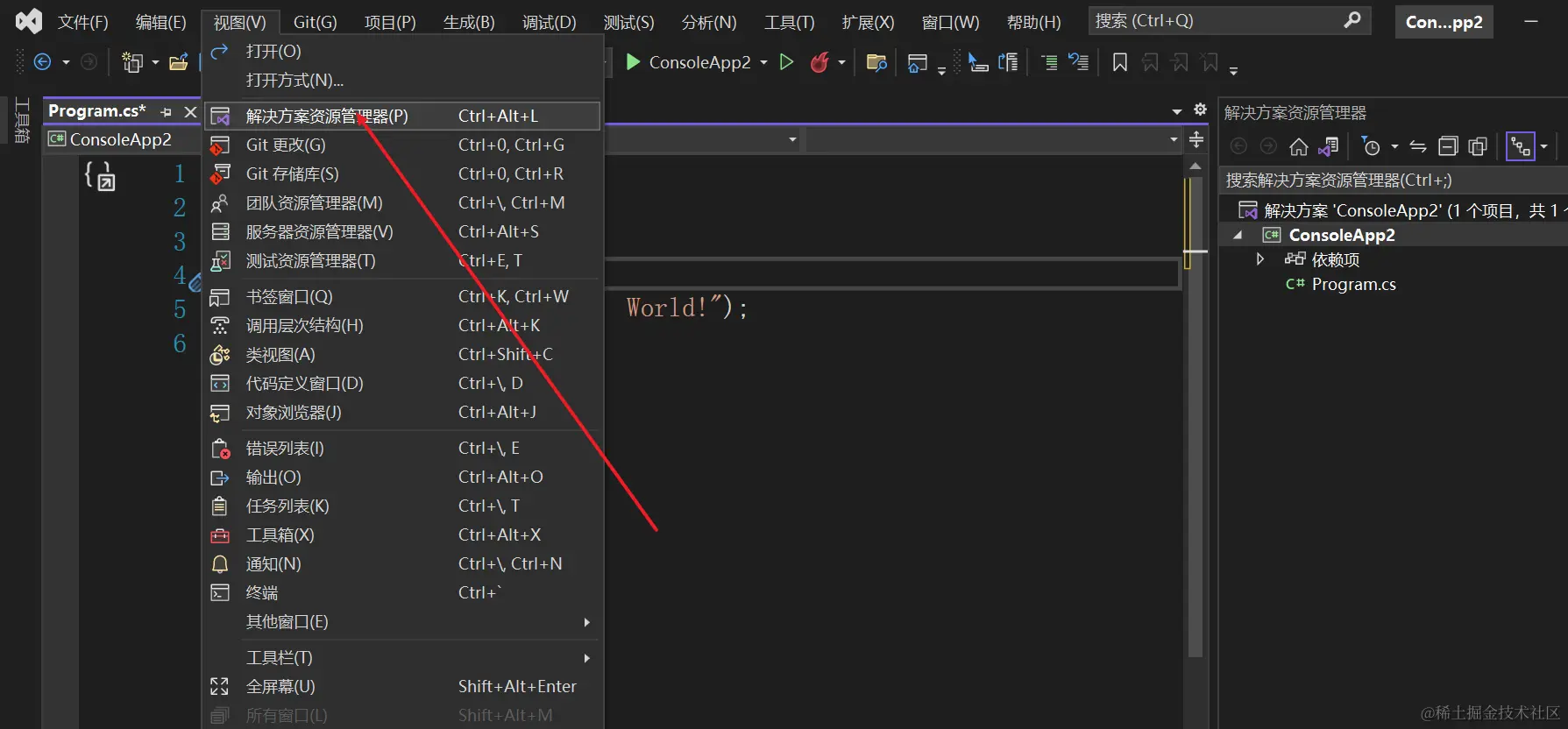The image size is (1568, 729).
Task: Click the uncomment lines toolbar icon
Action: click(x=1078, y=62)
